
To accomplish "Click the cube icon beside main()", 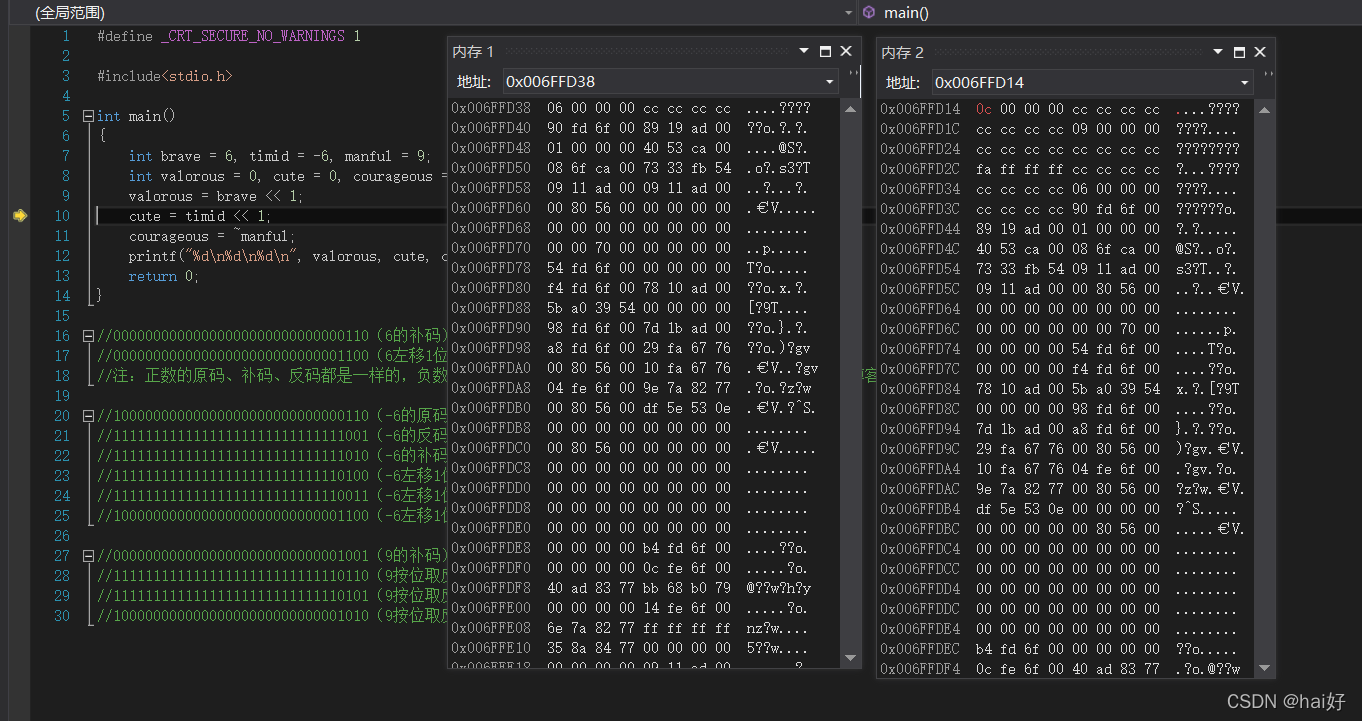I will 869,12.
